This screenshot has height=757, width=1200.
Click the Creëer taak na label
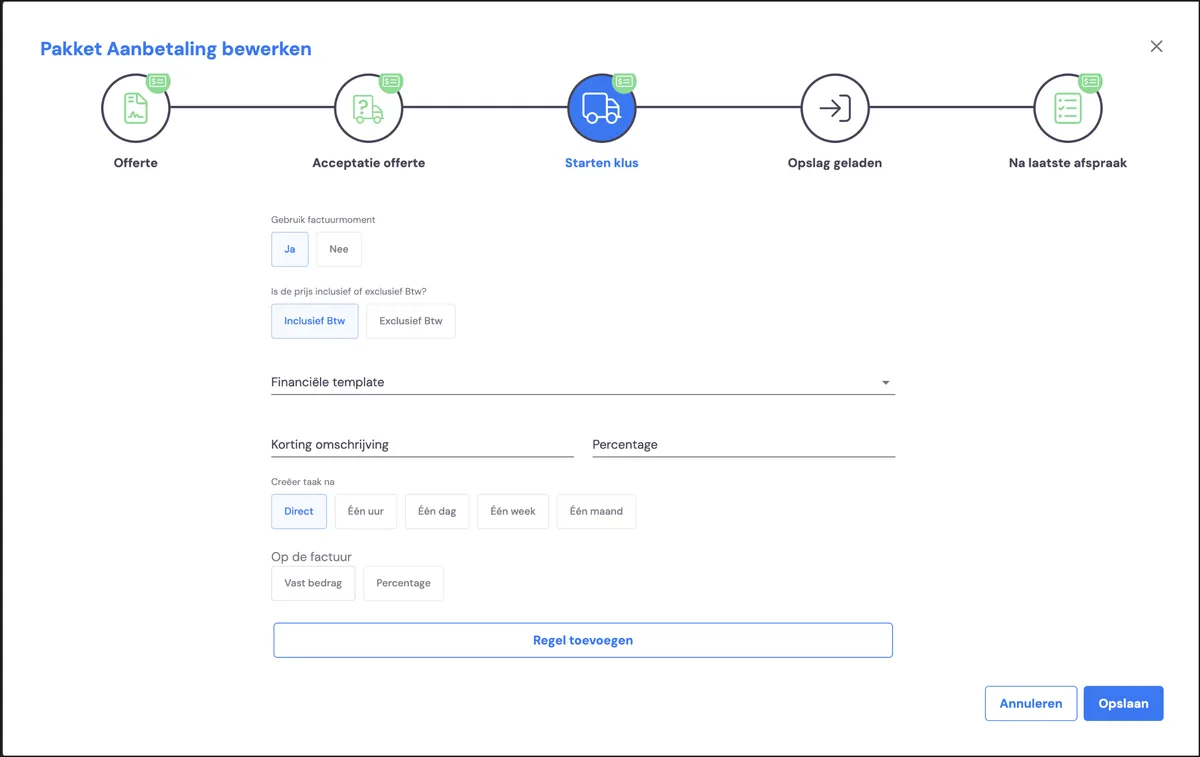coord(303,482)
